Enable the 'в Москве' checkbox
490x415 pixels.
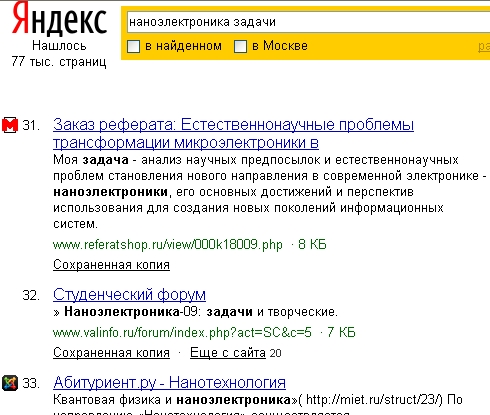240,46
